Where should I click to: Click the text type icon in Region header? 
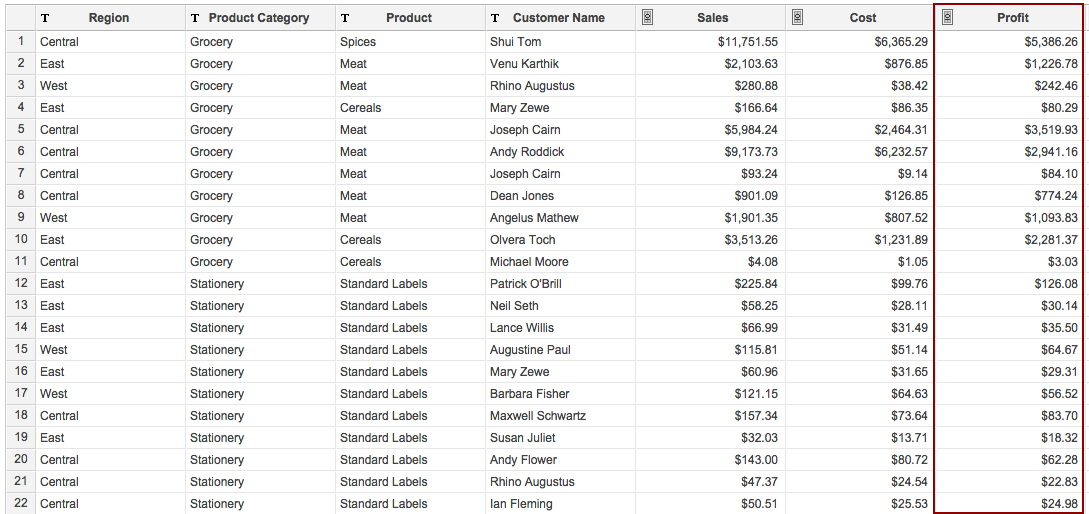tap(45, 18)
